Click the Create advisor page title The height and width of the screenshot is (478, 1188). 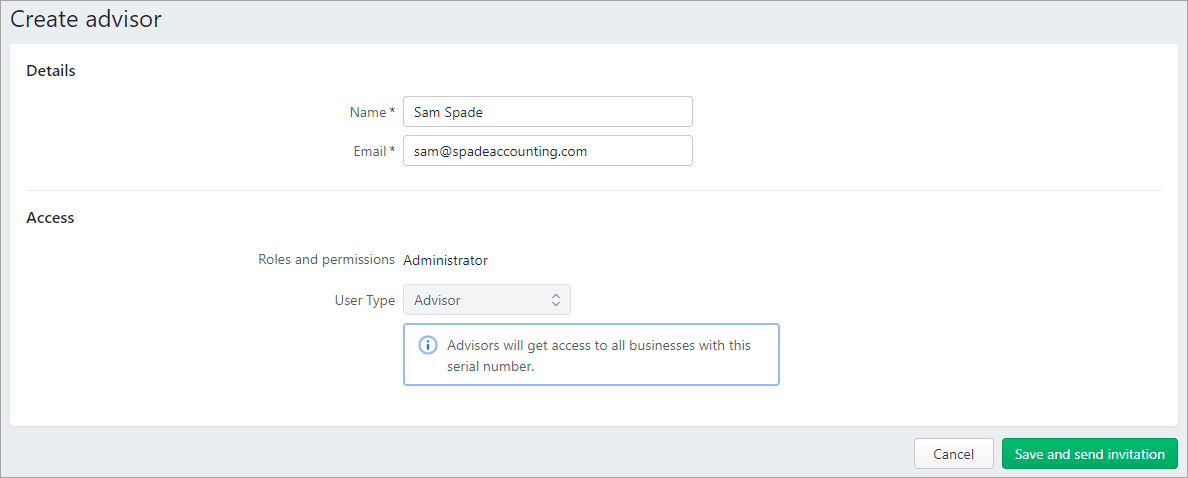click(x=86, y=19)
